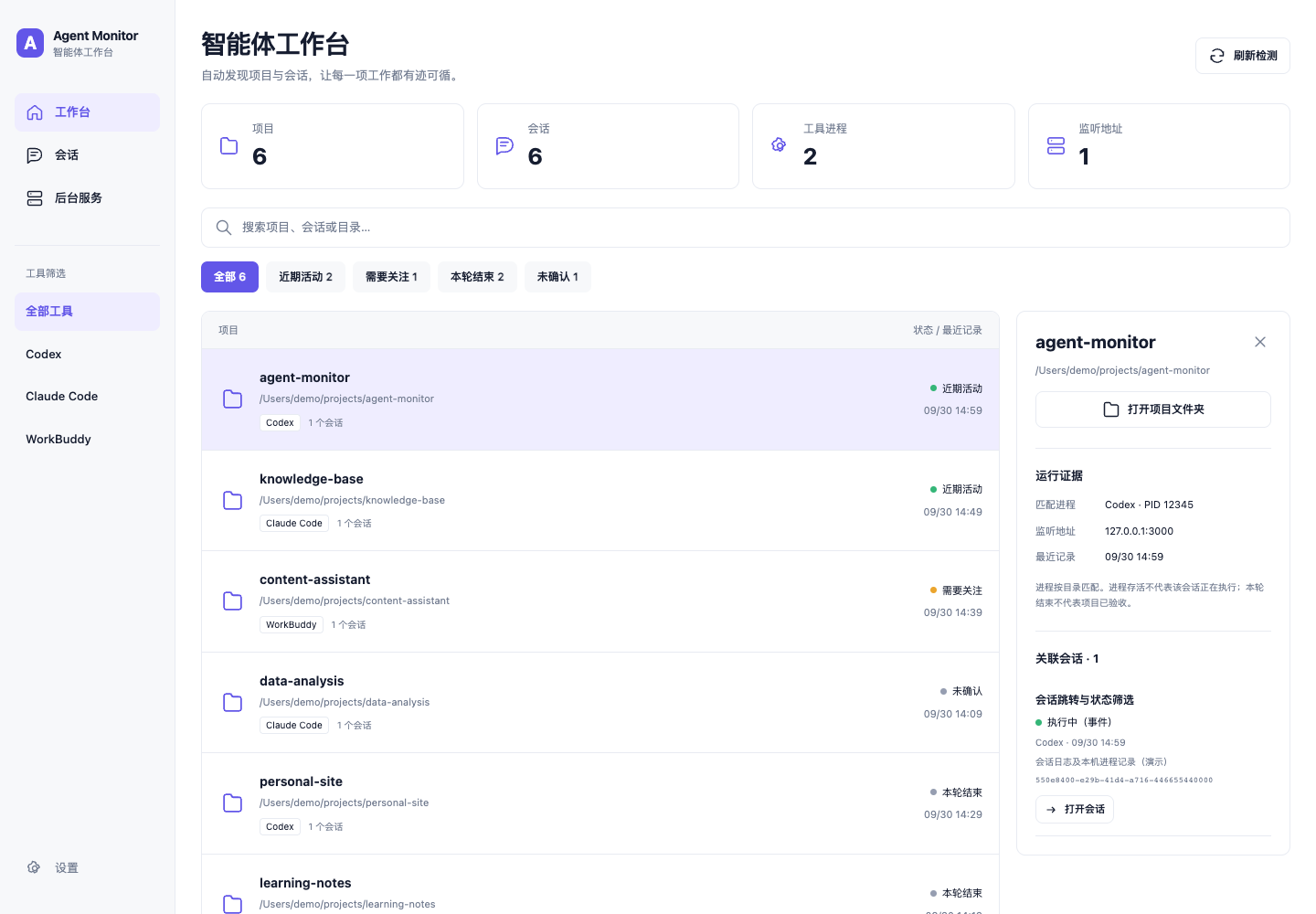Click the knowledge-base project name
Image resolution: width=1316 pixels, height=914 pixels.
(x=312, y=479)
